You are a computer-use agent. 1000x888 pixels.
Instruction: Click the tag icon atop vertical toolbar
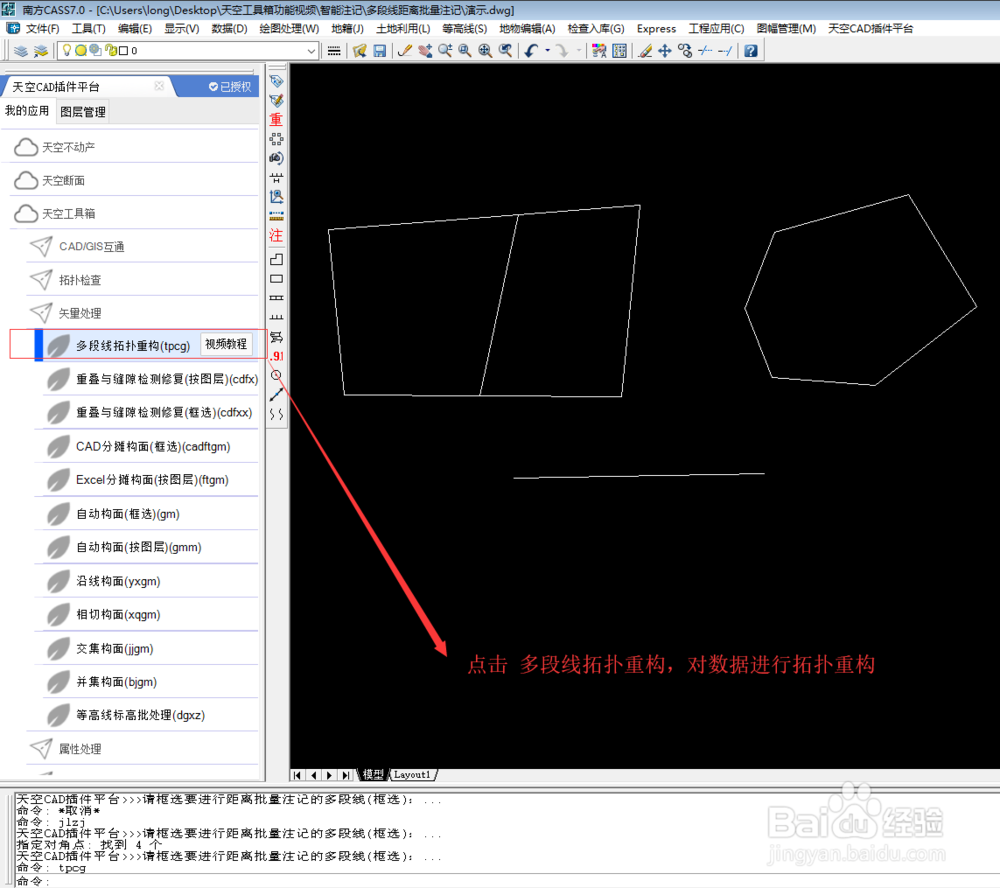click(276, 81)
